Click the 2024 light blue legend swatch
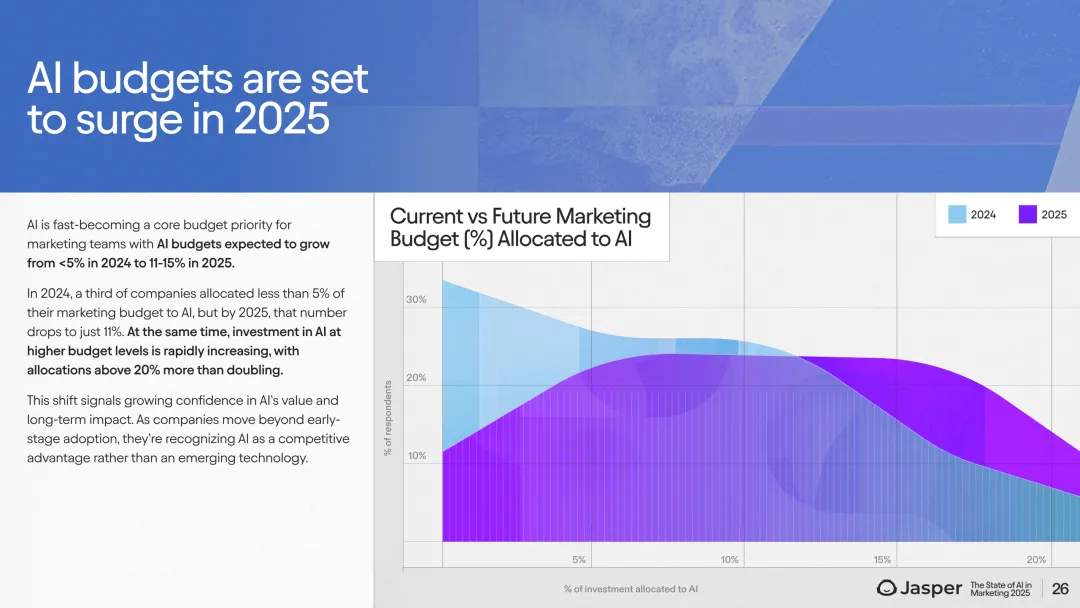Image resolution: width=1080 pixels, height=608 pixels. coord(957,214)
